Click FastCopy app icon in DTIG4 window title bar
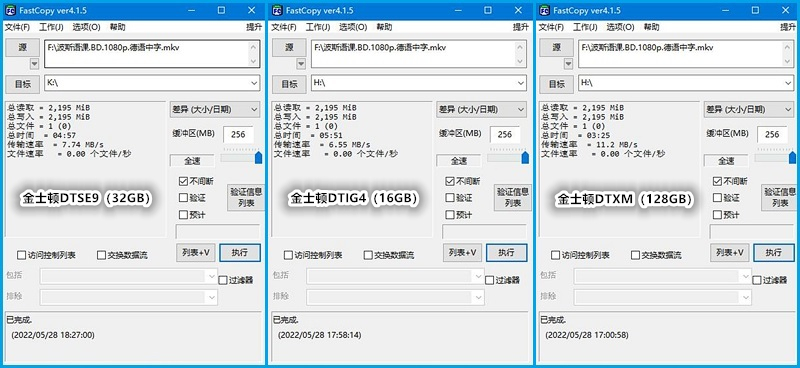 click(278, 10)
